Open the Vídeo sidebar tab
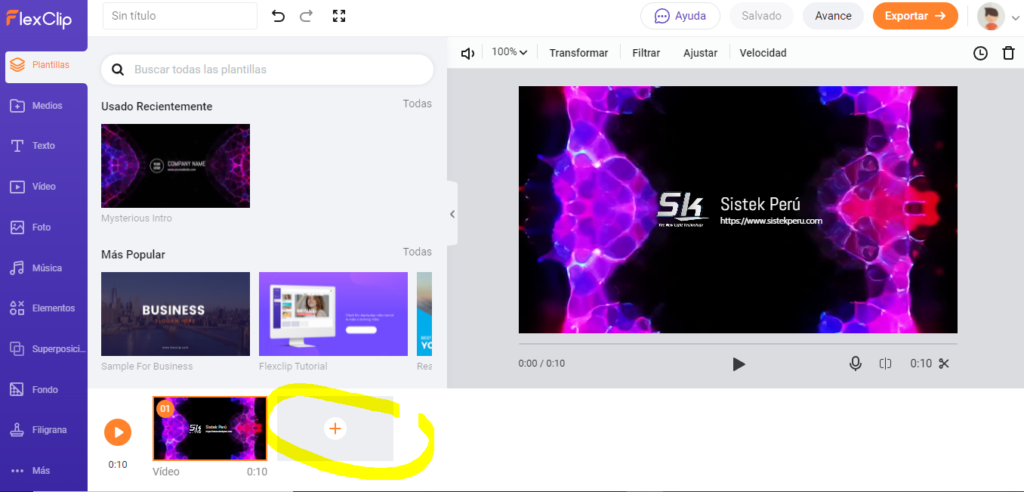This screenshot has height=492, width=1024. click(44, 186)
